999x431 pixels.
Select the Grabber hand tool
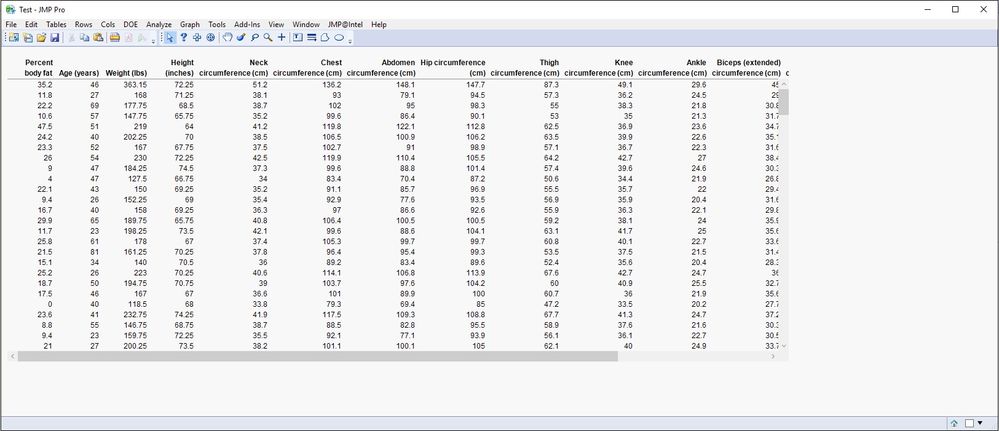(x=227, y=38)
